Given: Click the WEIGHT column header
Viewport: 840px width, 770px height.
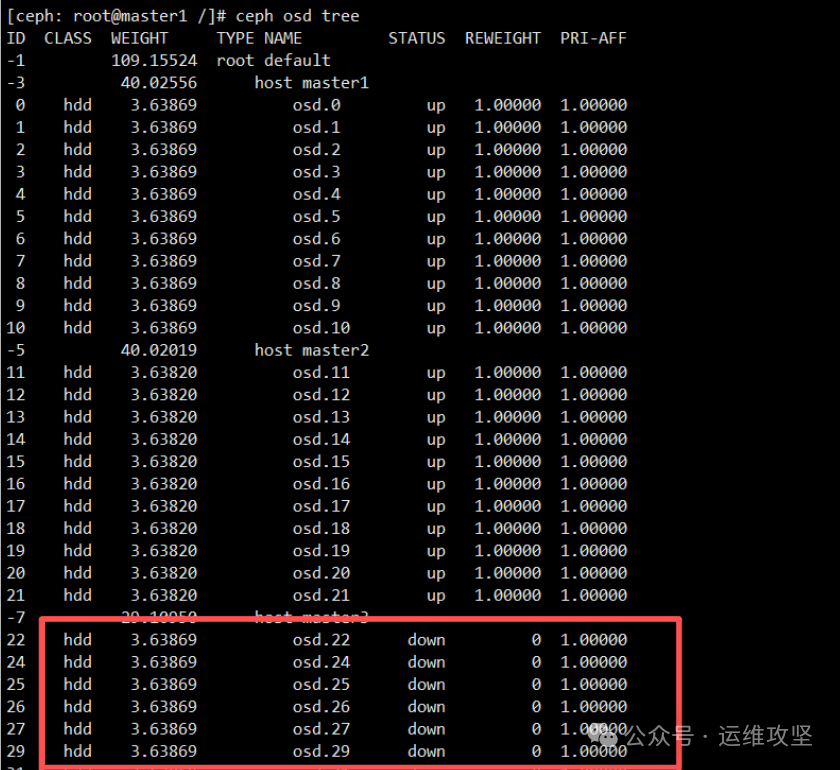Looking at the screenshot, I should pyautogui.click(x=139, y=38).
